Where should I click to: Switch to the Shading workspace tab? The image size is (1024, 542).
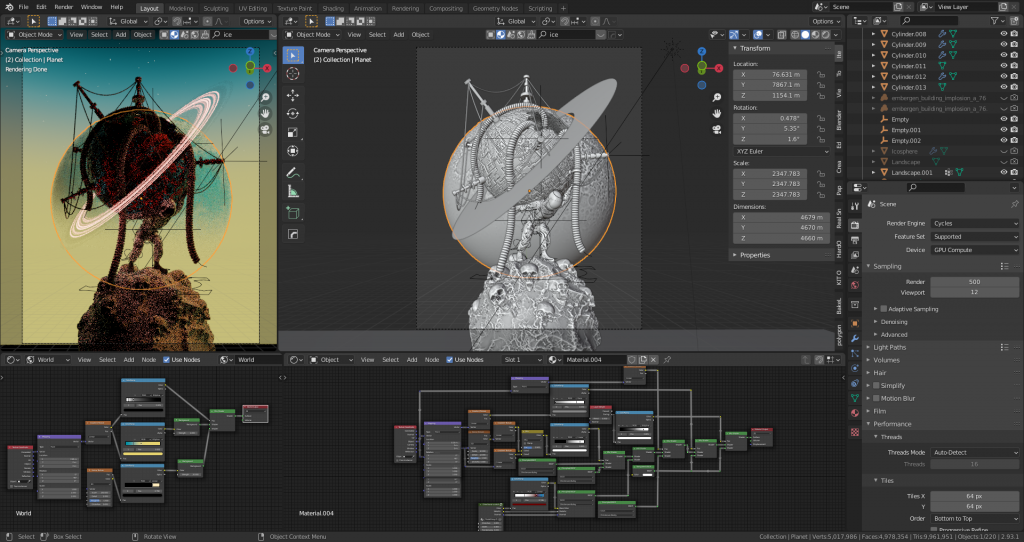(332, 8)
